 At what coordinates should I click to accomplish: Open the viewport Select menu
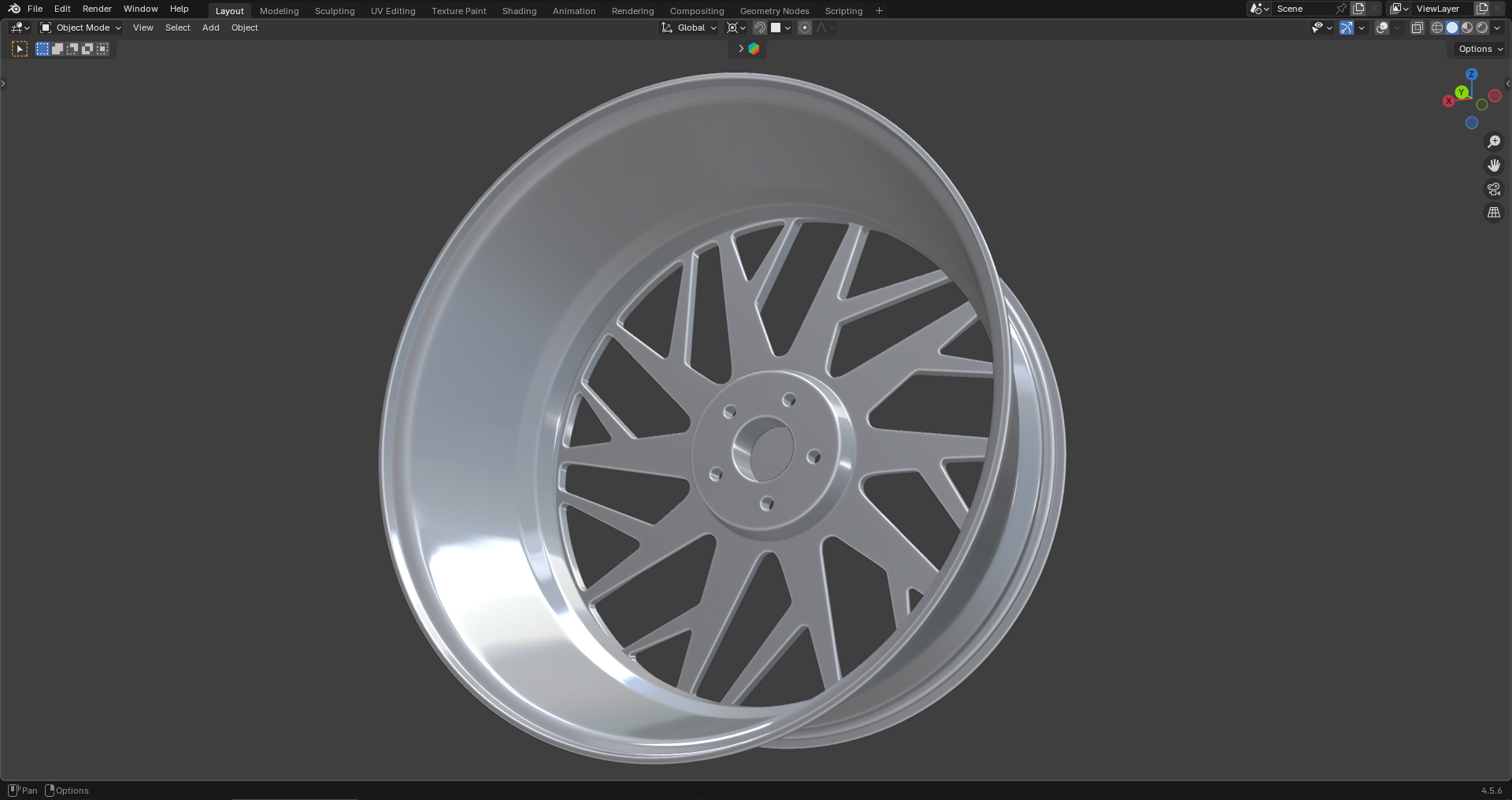point(178,28)
